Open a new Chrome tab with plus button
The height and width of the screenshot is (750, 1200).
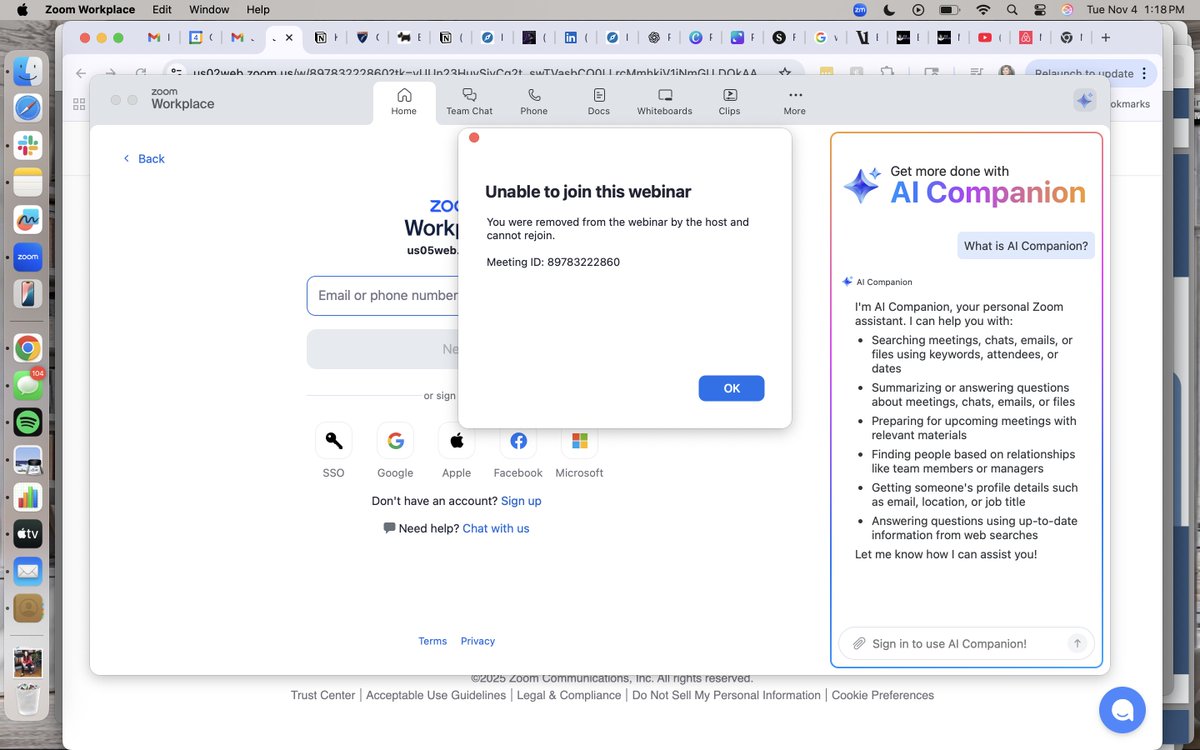tap(1105, 37)
